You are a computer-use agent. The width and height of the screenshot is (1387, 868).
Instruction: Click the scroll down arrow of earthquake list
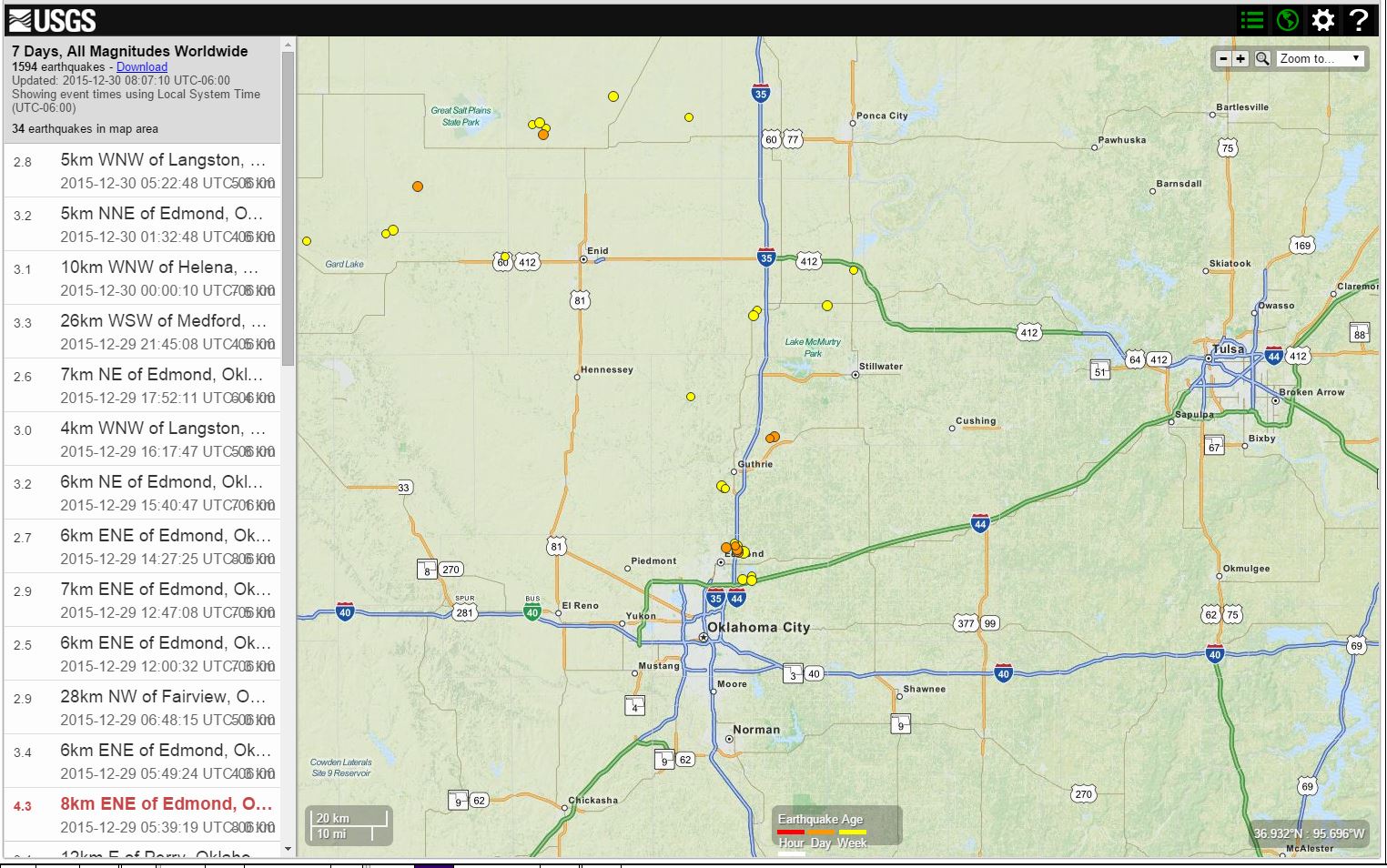pyautogui.click(x=289, y=850)
